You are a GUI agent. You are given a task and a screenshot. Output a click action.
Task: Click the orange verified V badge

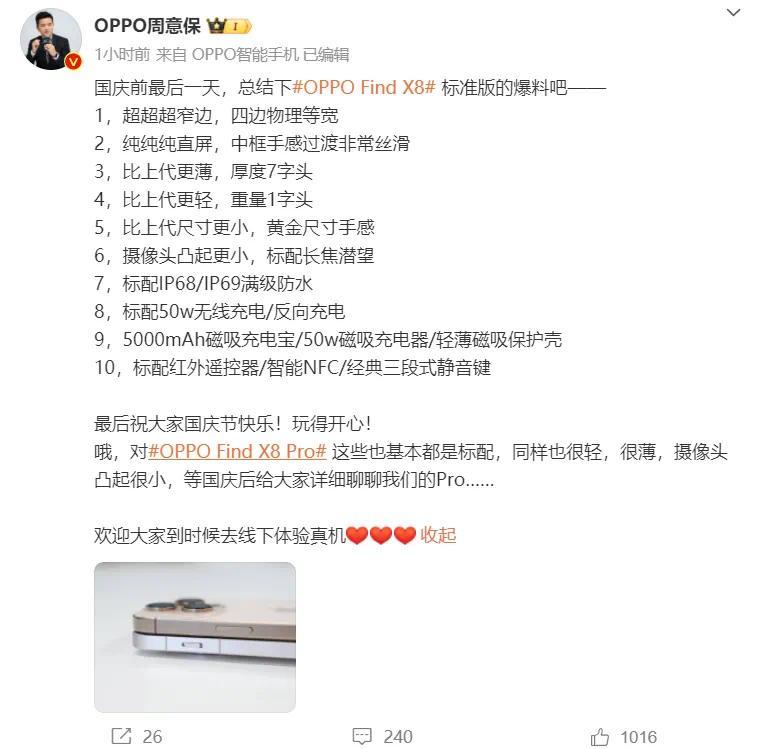73,62
